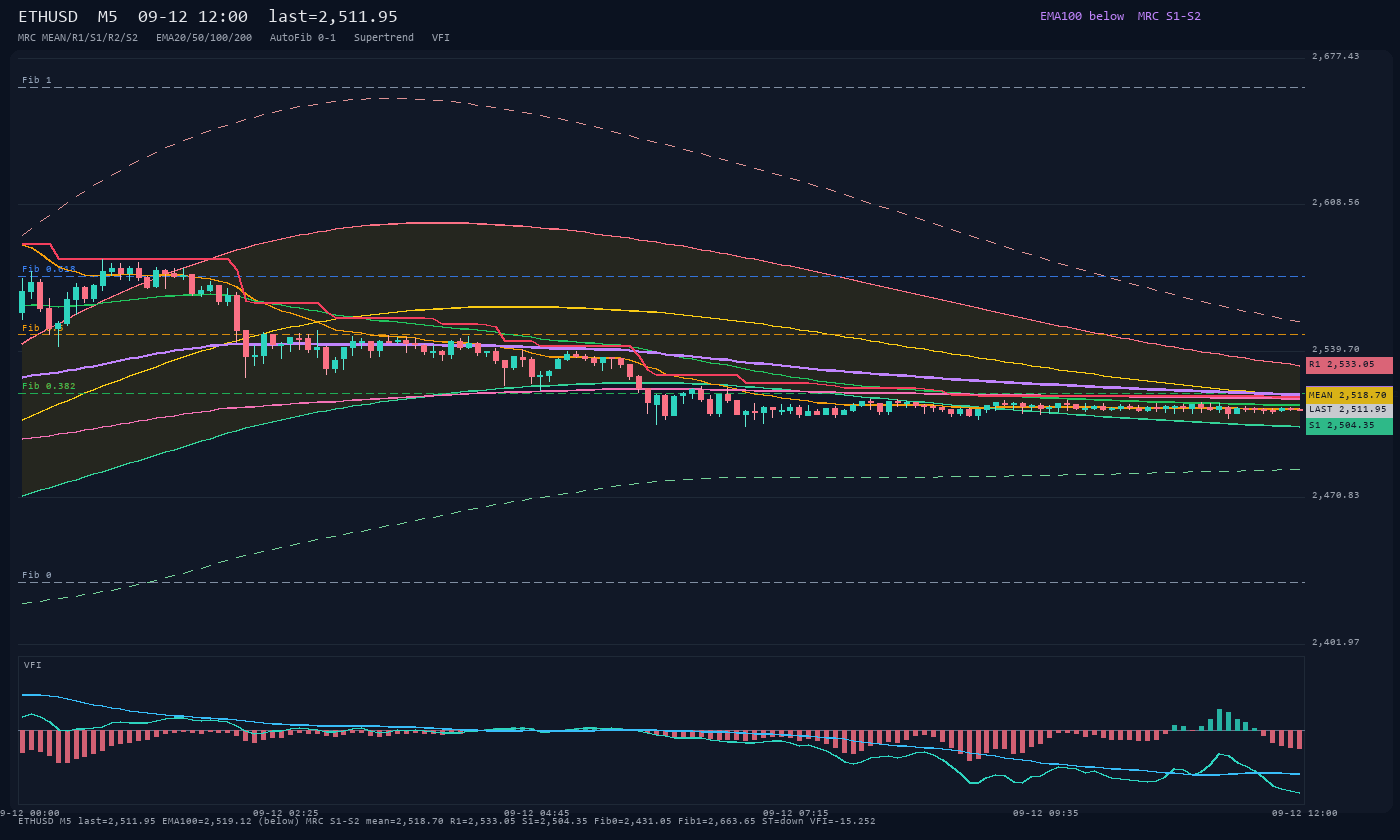Click the R1 2,533.05 price tag
This screenshot has width=1400, height=840.
[x=1349, y=365]
